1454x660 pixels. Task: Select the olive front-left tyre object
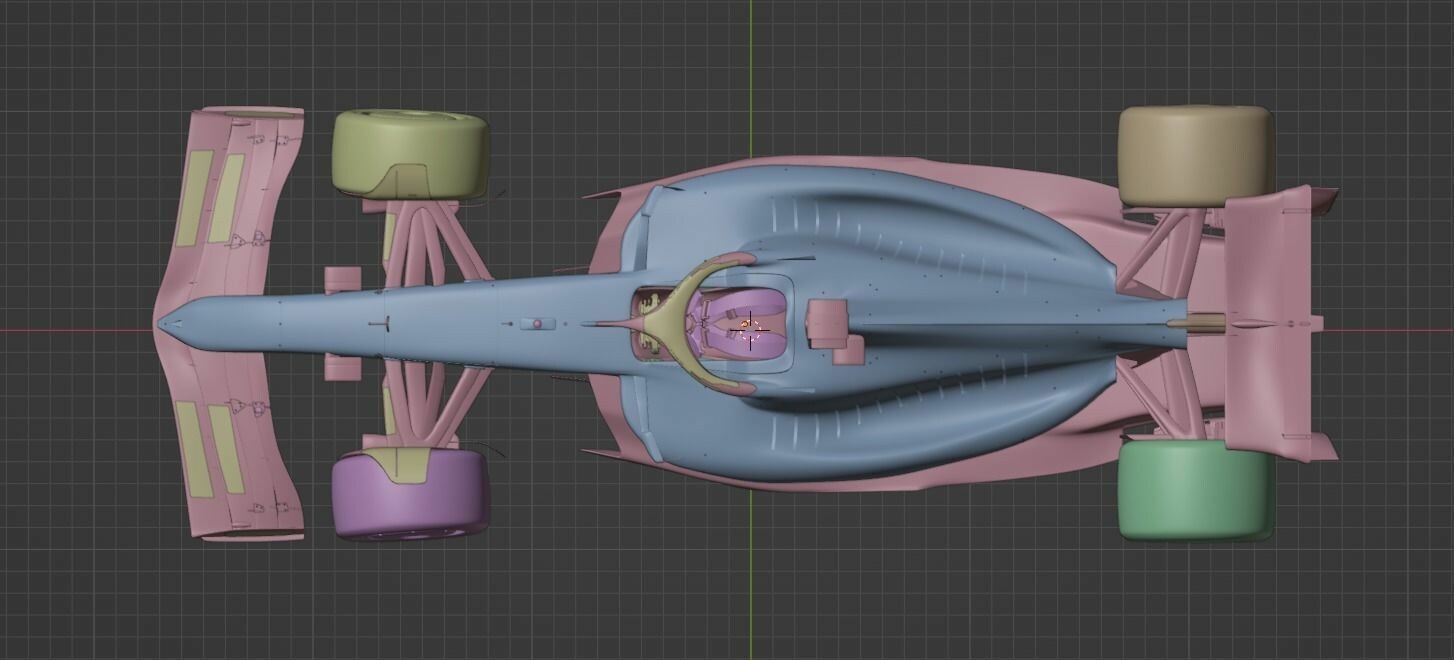point(408,150)
